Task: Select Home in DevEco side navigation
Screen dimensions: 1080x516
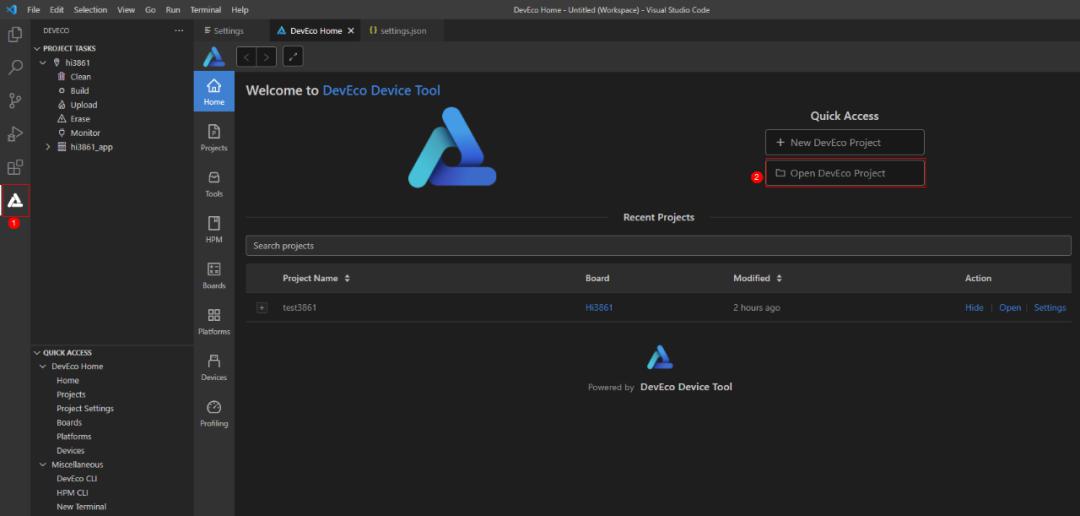Action: [x=214, y=92]
